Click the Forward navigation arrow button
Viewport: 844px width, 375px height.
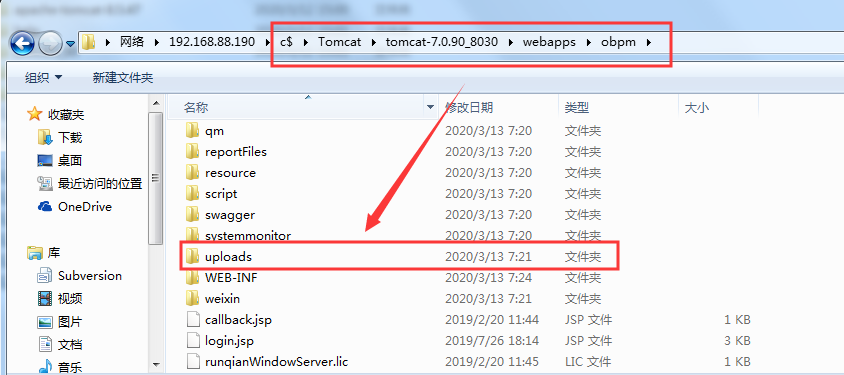point(50,44)
